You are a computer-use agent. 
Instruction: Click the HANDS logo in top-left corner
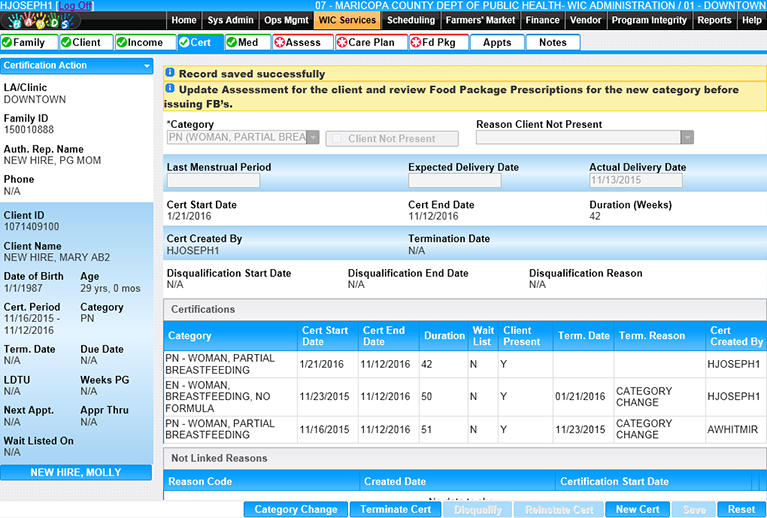coord(40,21)
